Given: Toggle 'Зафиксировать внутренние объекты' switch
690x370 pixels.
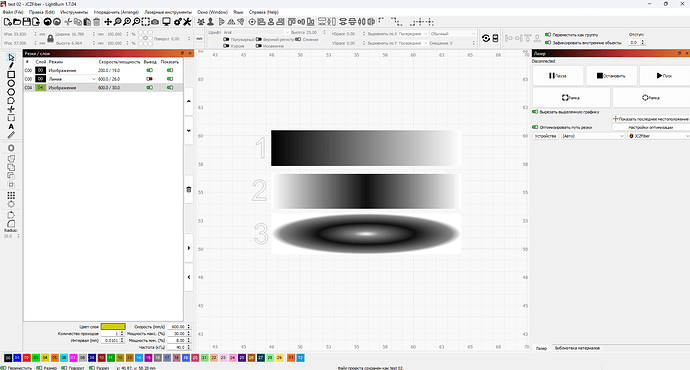Looking at the screenshot, I should 548,43.
